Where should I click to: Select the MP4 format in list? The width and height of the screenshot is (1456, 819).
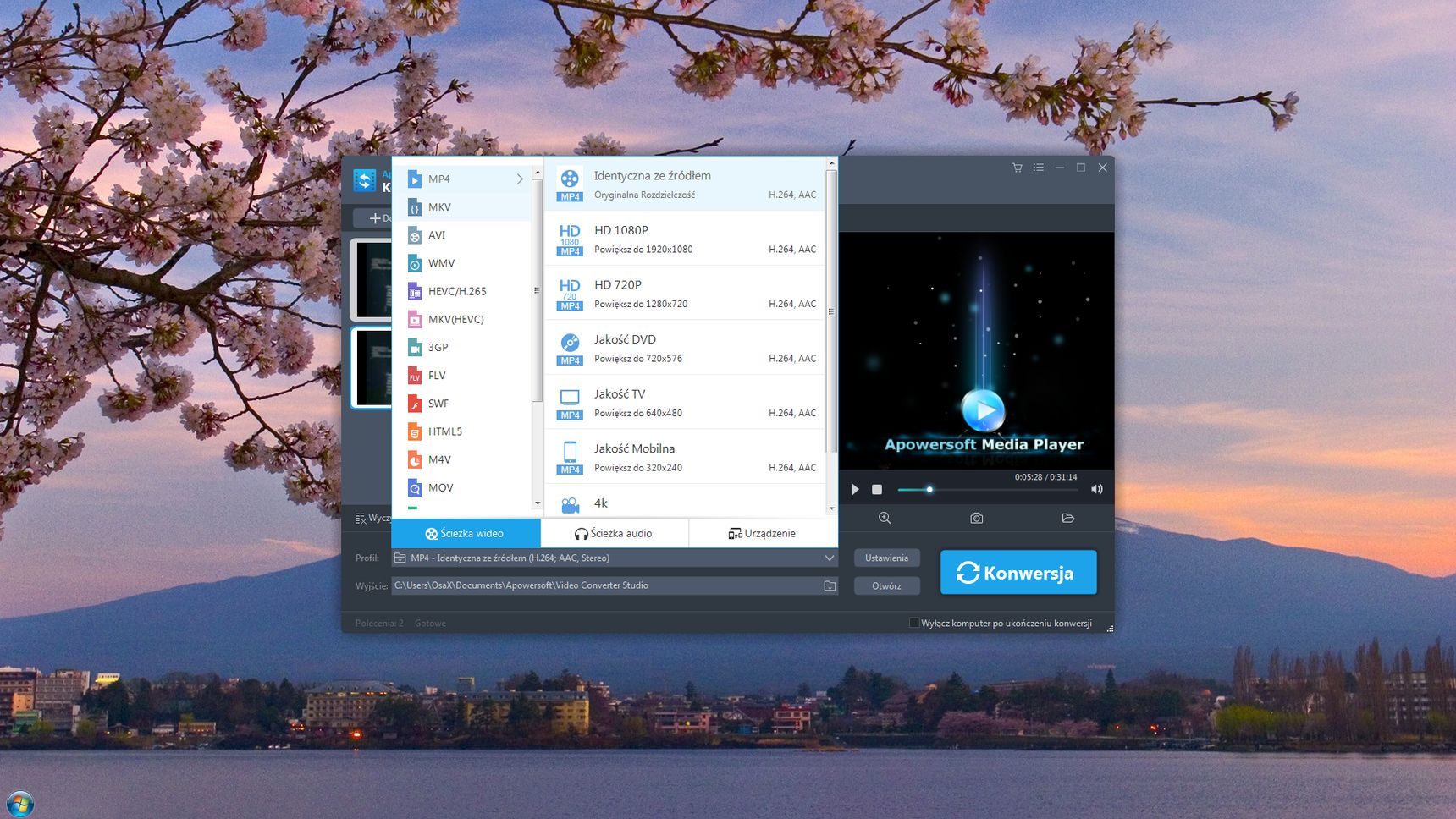point(462,179)
